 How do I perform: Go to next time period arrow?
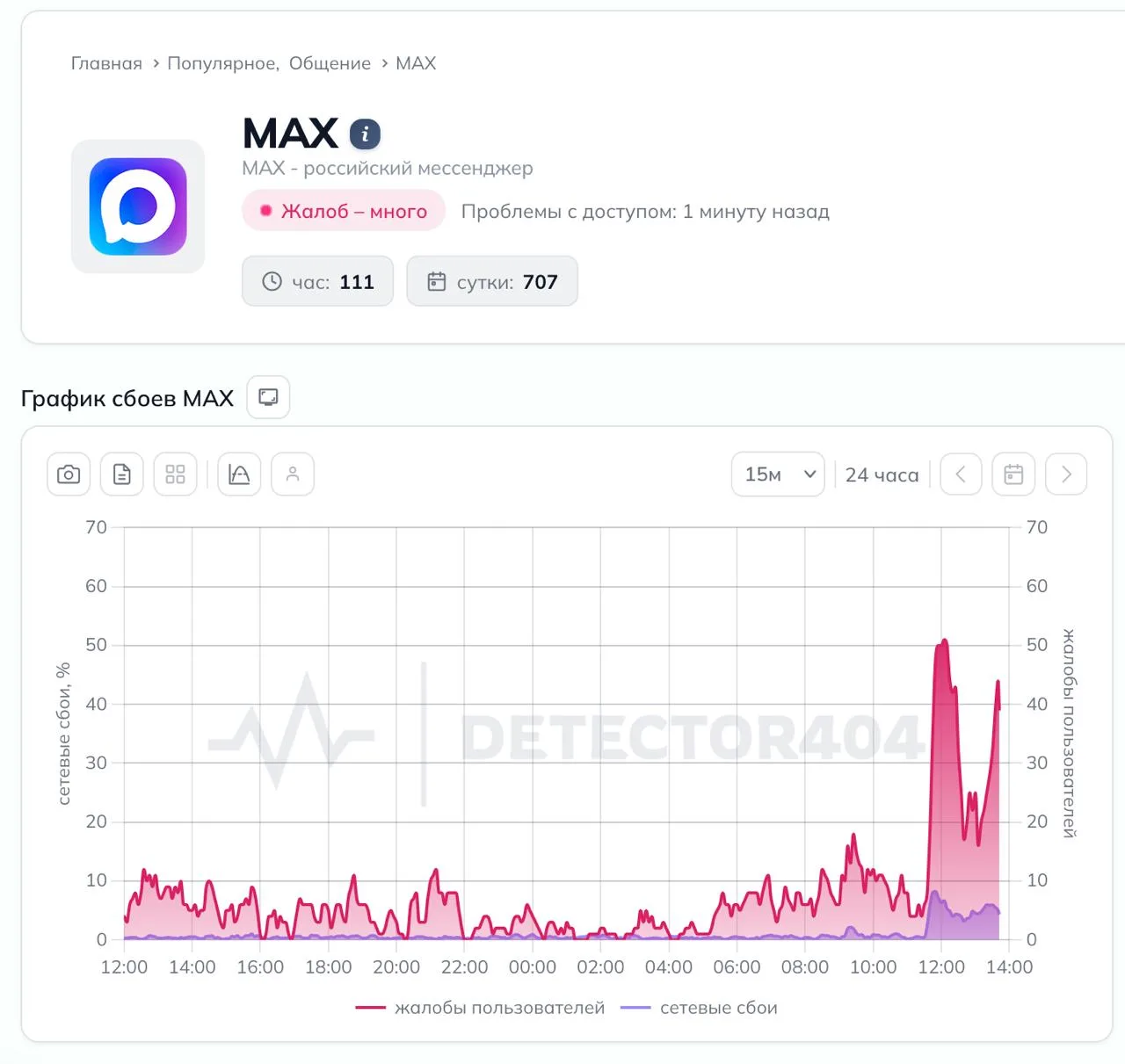click(x=1066, y=474)
